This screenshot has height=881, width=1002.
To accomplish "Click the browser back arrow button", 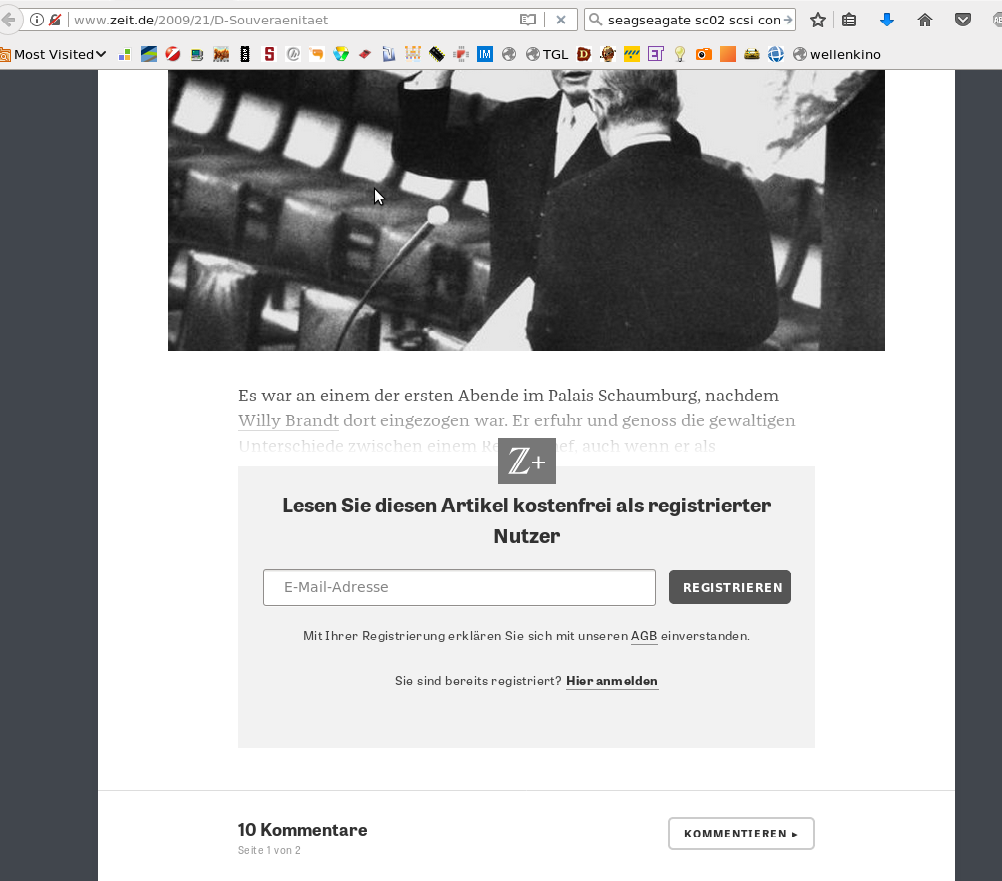I will (x=8, y=20).
